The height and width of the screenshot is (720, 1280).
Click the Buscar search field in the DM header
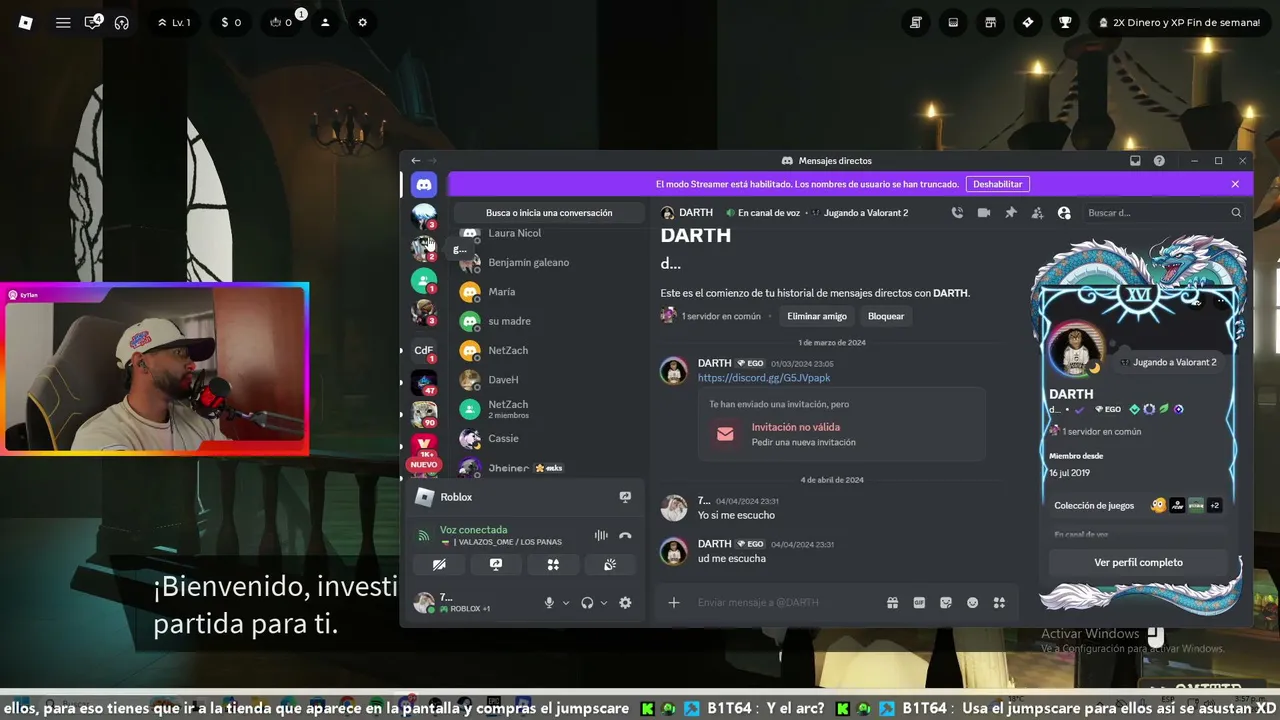pos(1164,213)
